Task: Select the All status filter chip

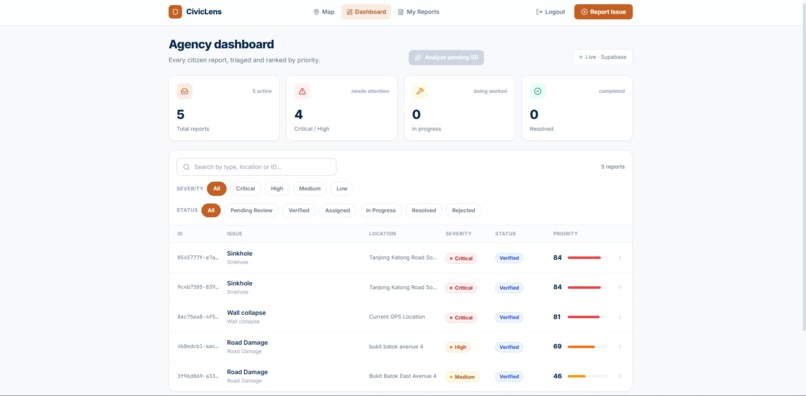Action: coord(211,210)
